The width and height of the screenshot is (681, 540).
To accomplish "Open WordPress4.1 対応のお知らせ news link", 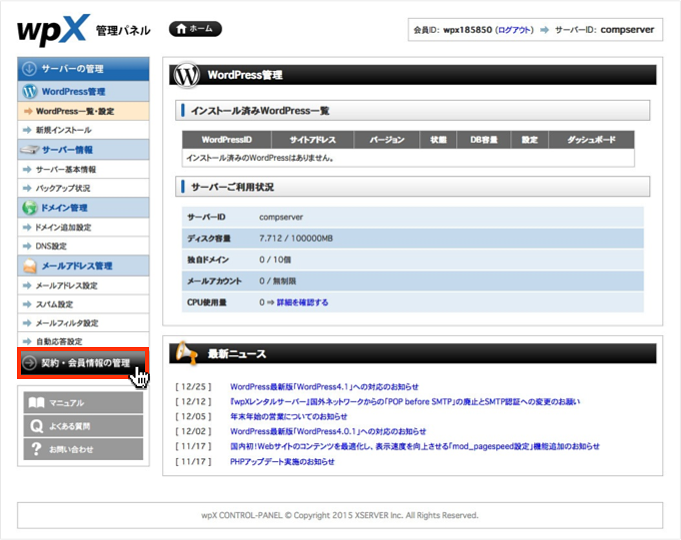I will 324,387.
